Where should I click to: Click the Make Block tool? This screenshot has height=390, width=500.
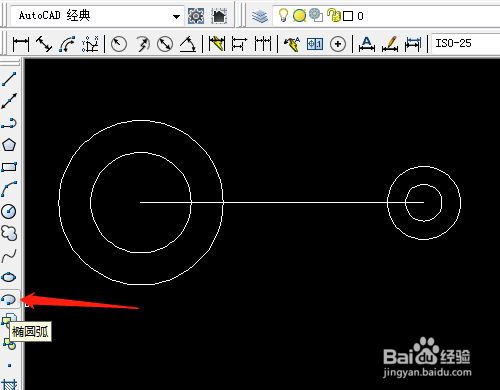[9, 343]
